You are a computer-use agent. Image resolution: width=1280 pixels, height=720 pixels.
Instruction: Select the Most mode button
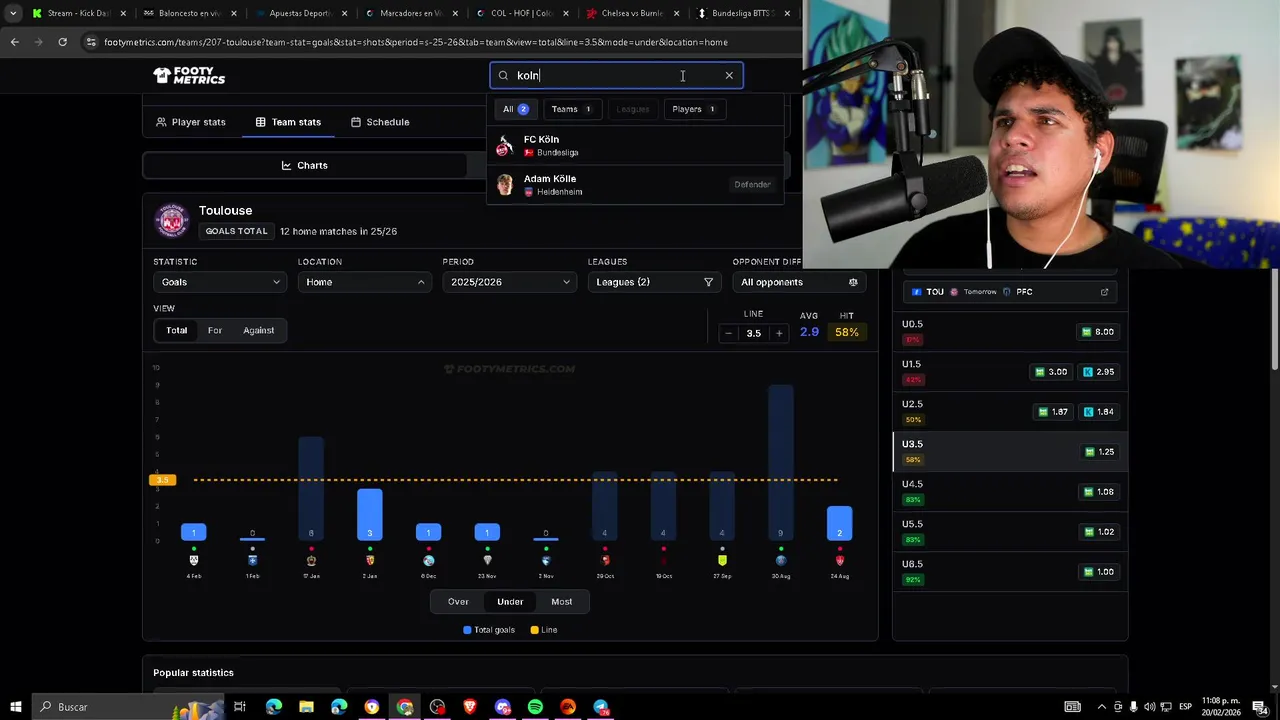pyautogui.click(x=562, y=601)
